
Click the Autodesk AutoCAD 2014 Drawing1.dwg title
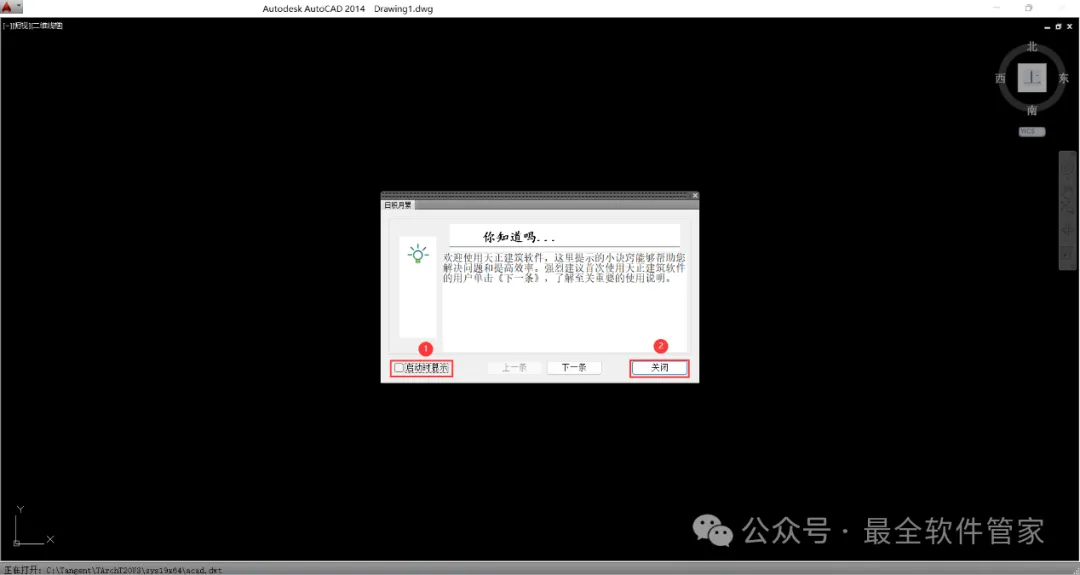(x=347, y=9)
